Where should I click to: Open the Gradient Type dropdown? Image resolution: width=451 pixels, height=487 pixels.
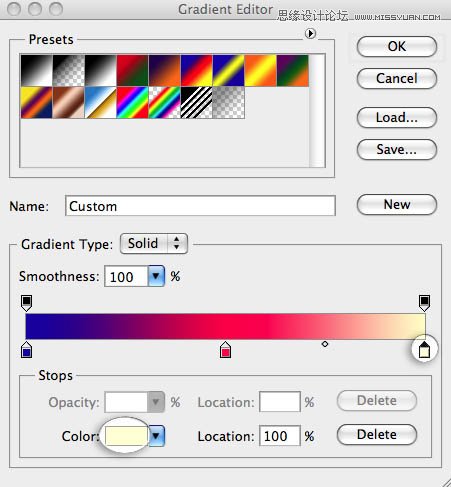(154, 244)
